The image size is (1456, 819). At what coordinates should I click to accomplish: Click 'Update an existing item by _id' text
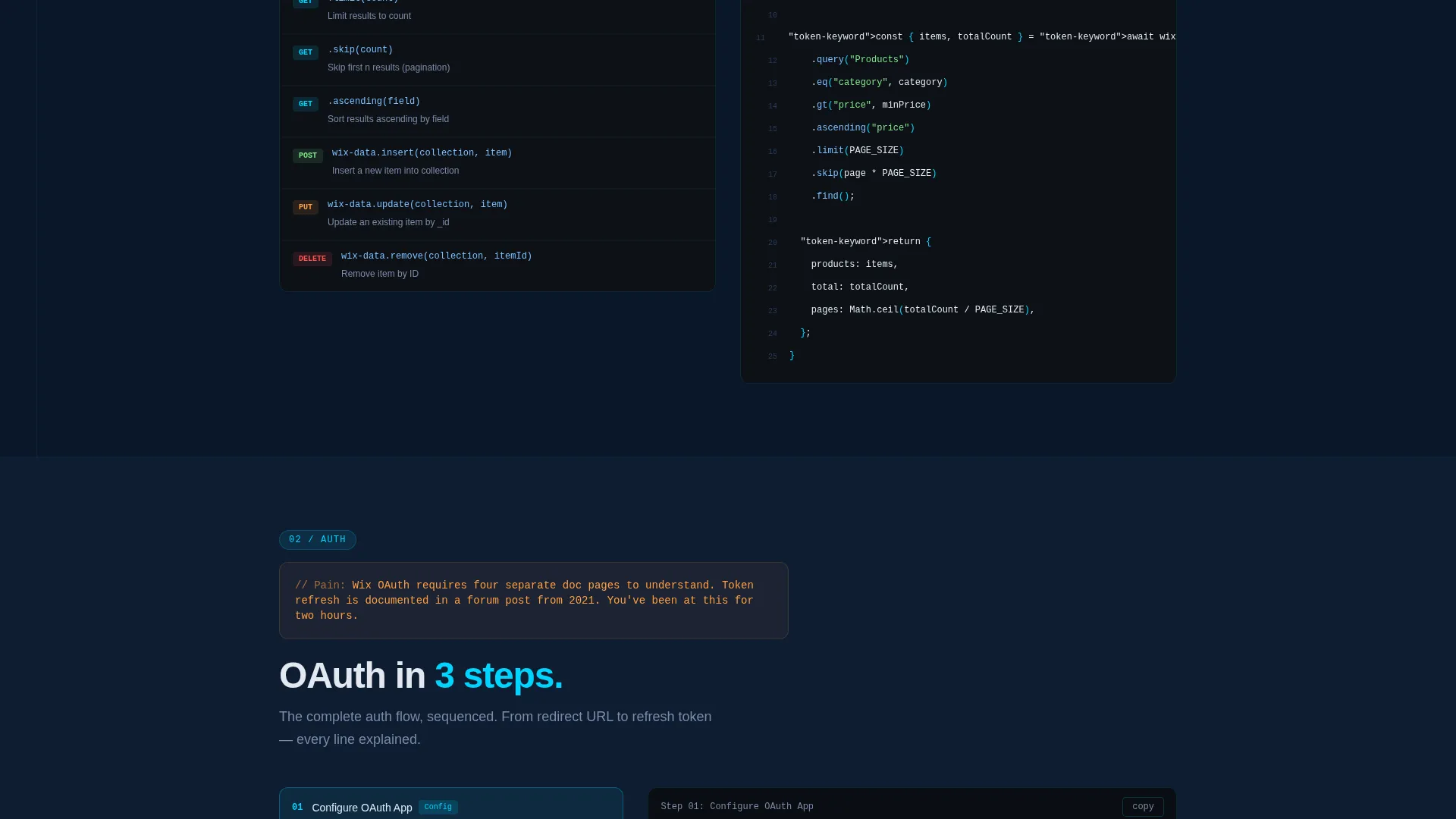pos(388,222)
